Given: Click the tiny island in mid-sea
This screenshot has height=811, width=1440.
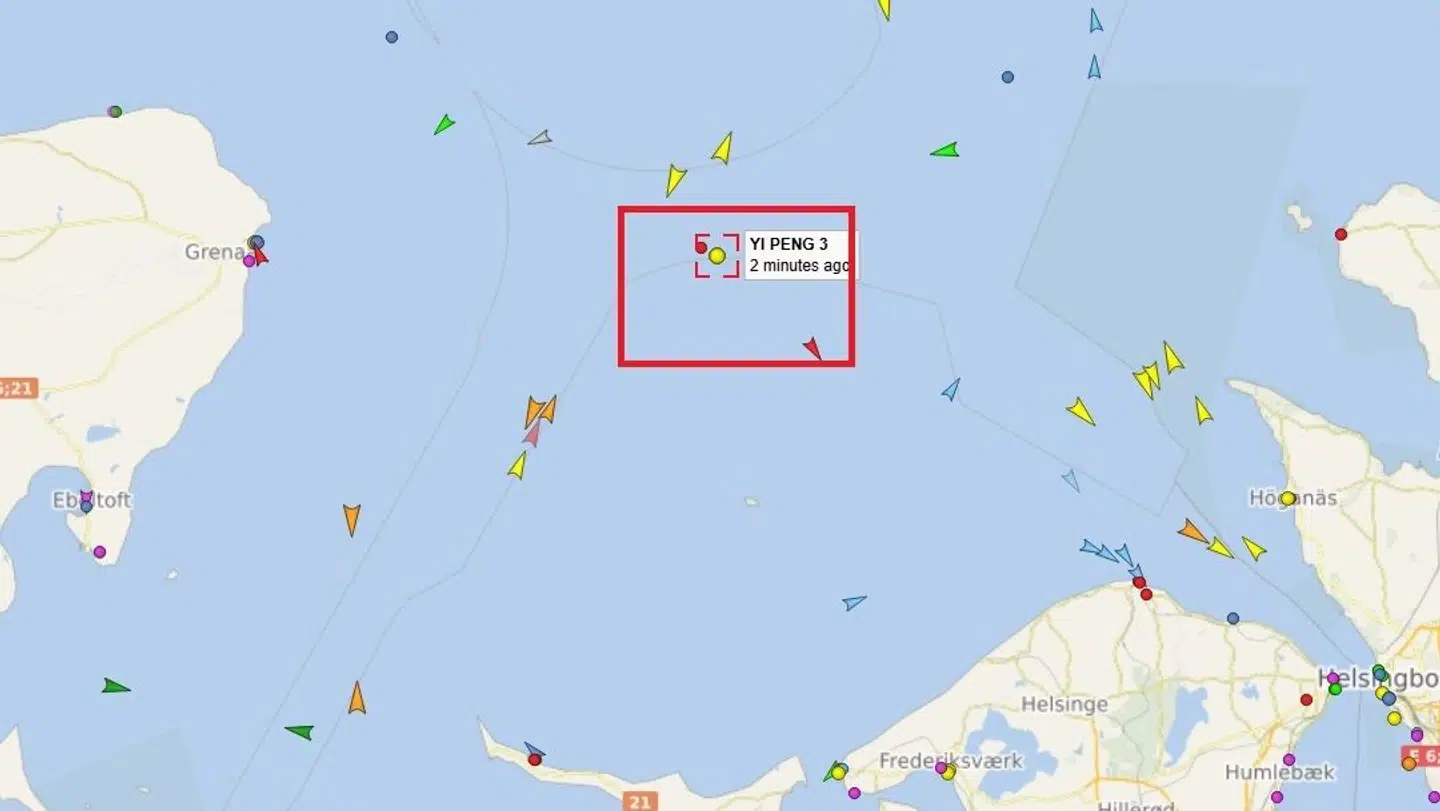Looking at the screenshot, I should [751, 502].
